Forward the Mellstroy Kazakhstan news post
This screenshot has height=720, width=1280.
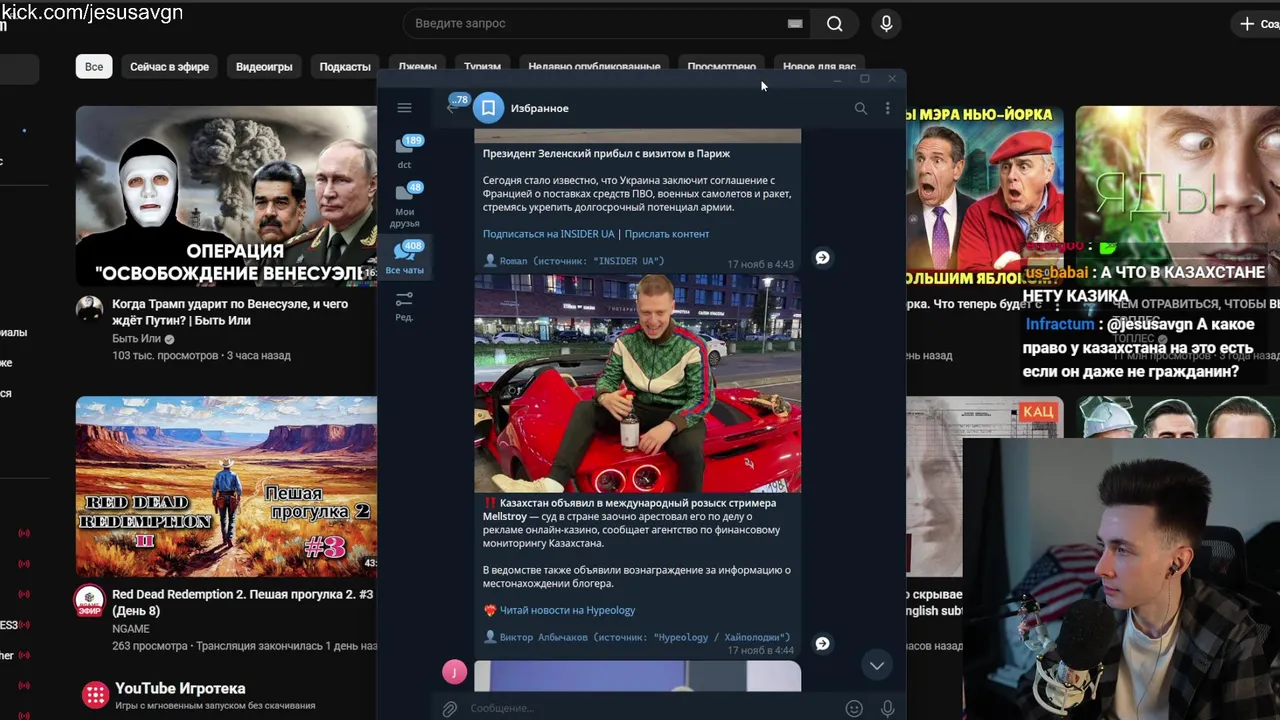pos(822,643)
